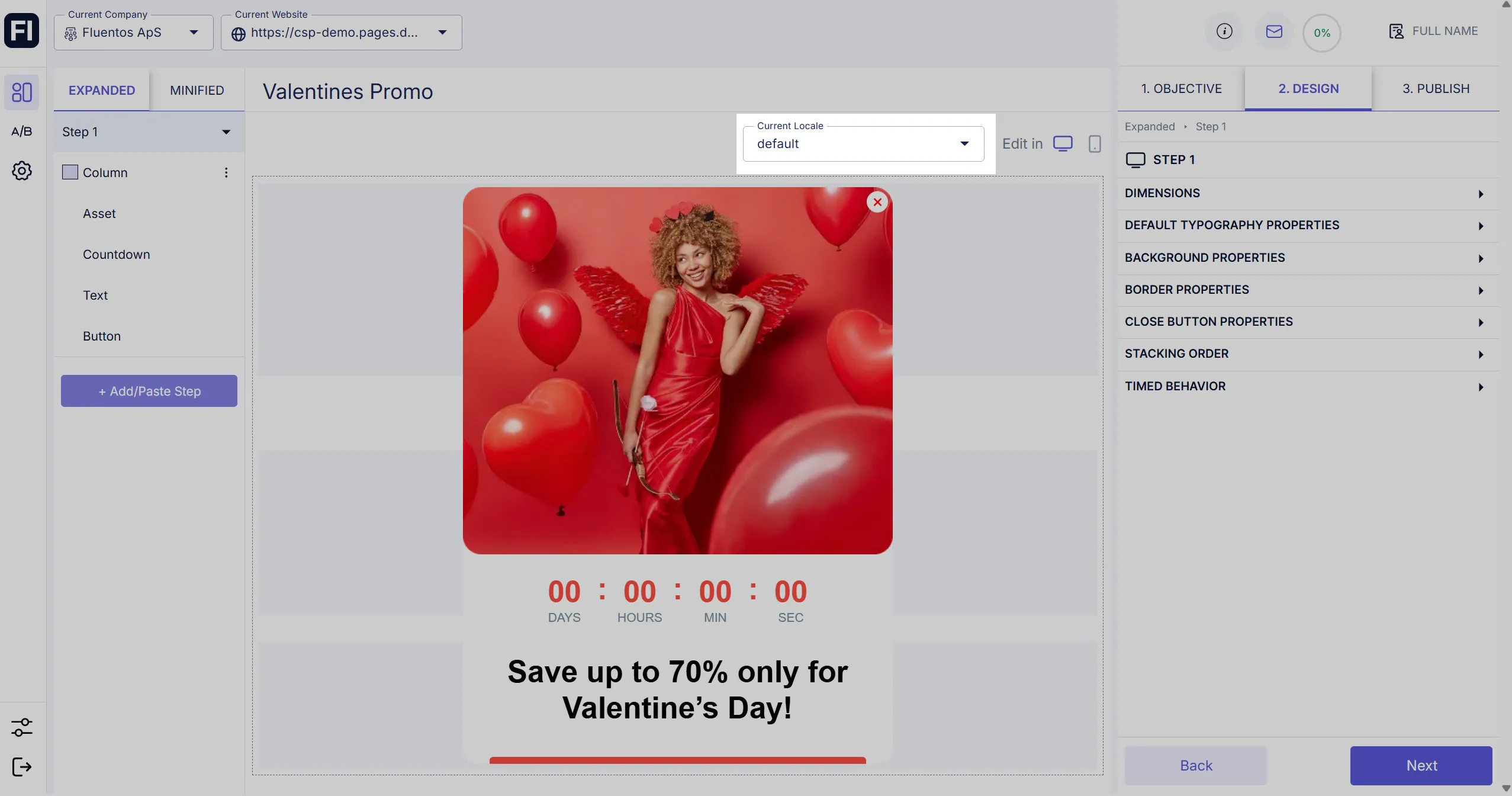Click the Column color swatch square

click(70, 172)
